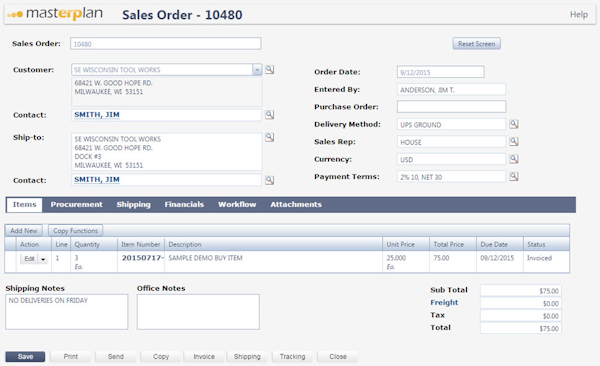This screenshot has height=366, width=600.
Task: Click the Sales Order number field
Action: pyautogui.click(x=166, y=44)
